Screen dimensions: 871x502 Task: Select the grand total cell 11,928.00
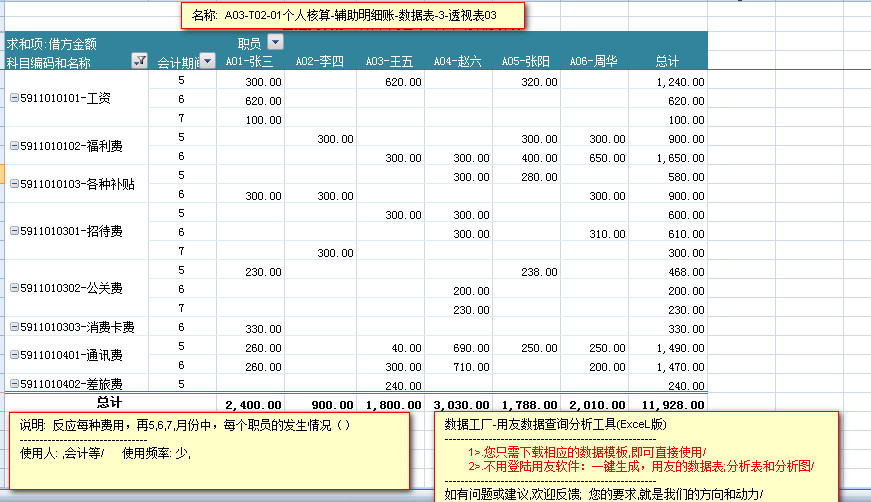(x=672, y=404)
